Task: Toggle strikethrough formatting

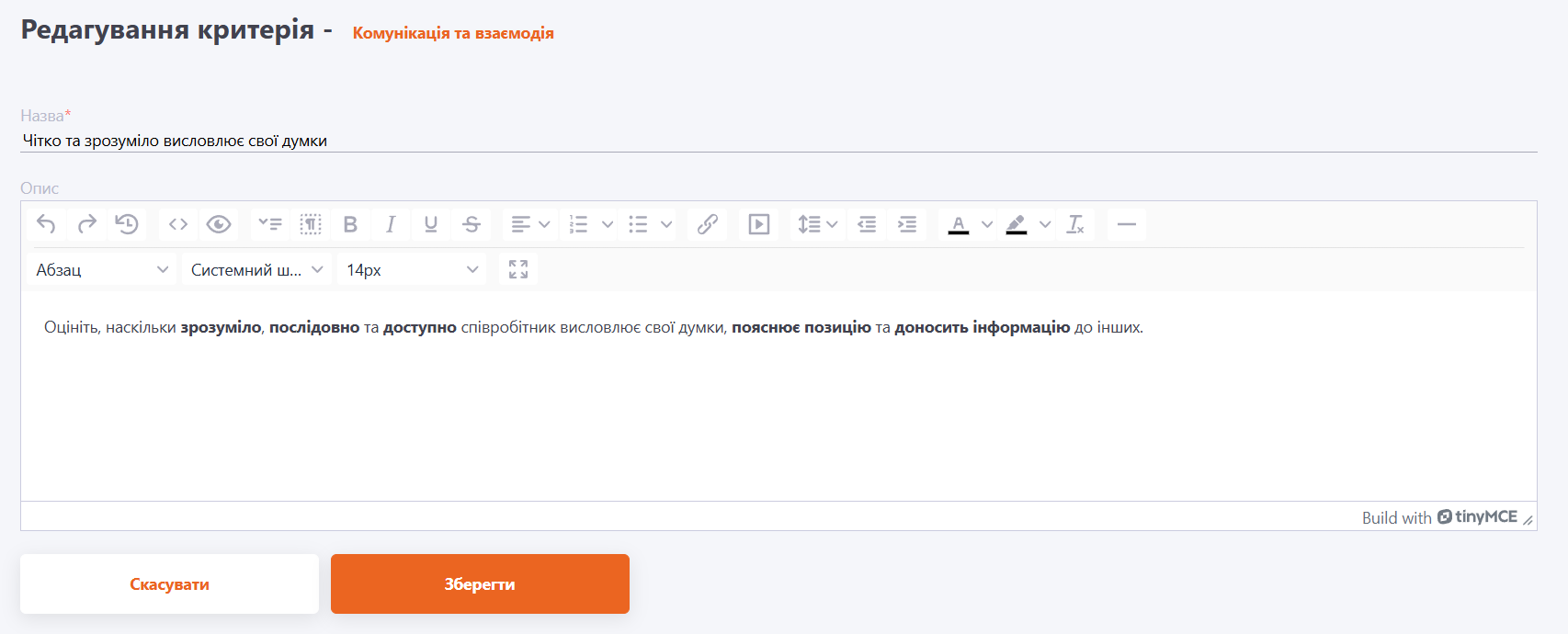Action: (472, 224)
